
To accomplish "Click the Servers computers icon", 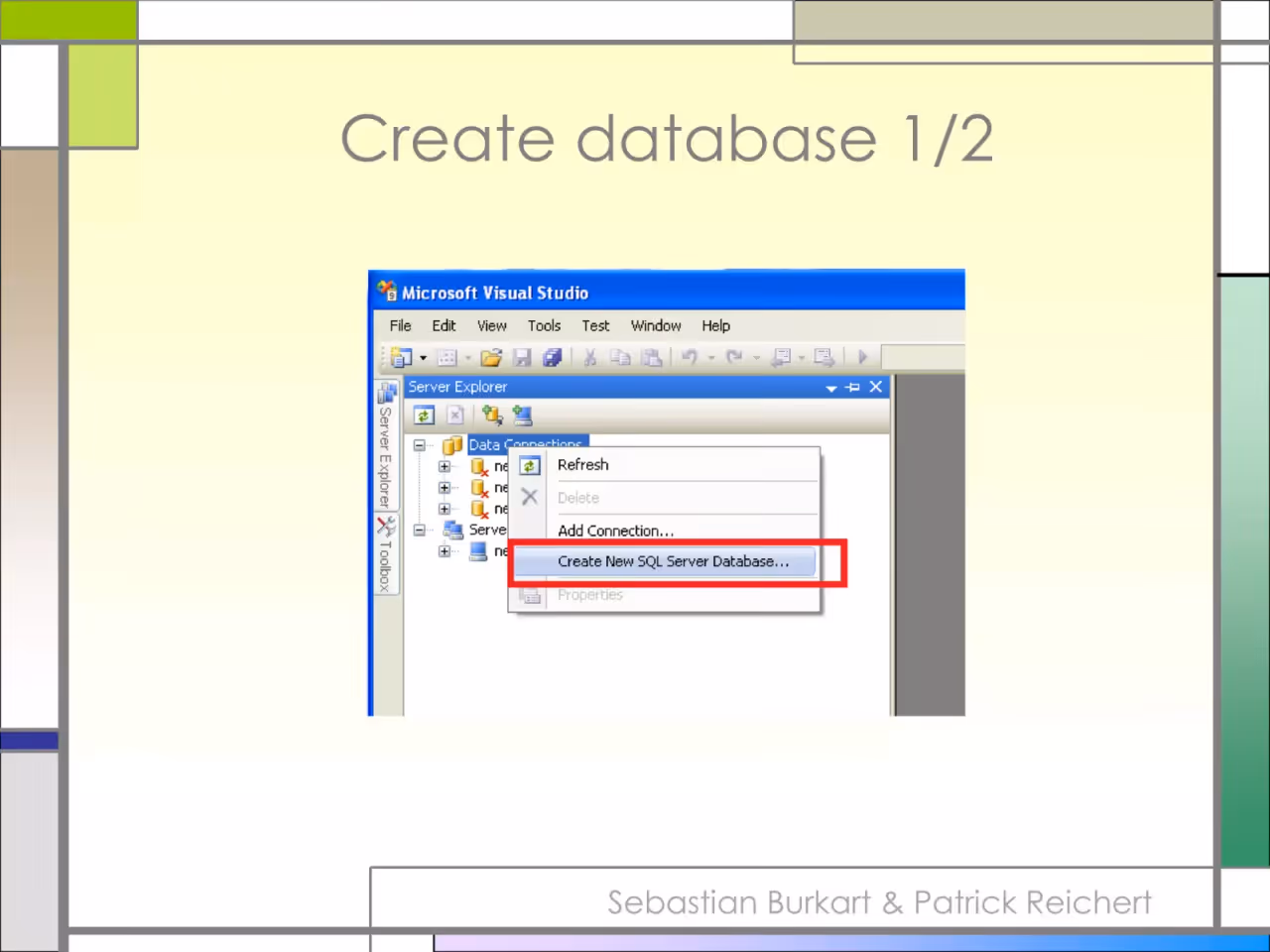I will click(453, 530).
